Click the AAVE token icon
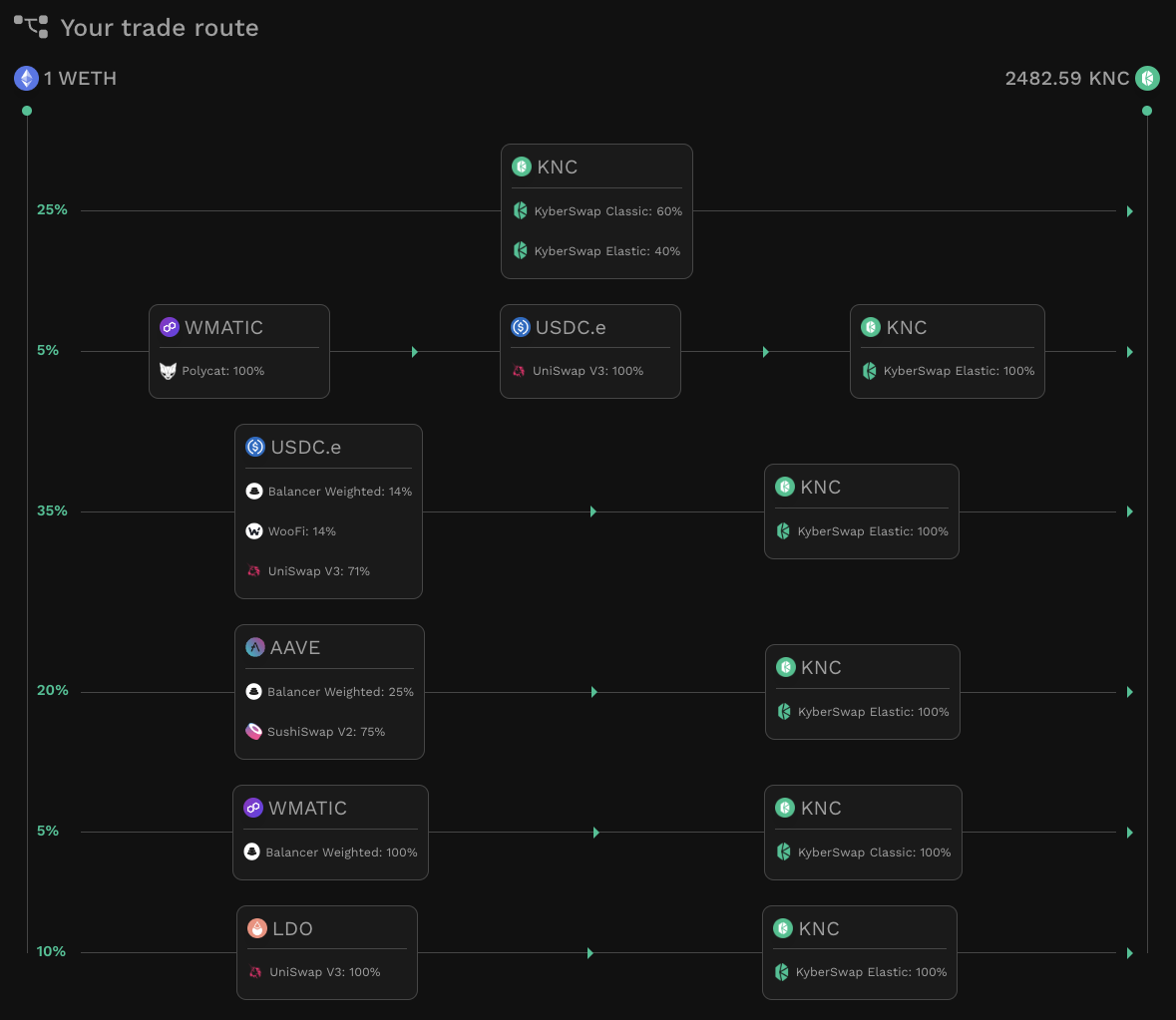The width and height of the screenshot is (1176, 1020). [255, 647]
